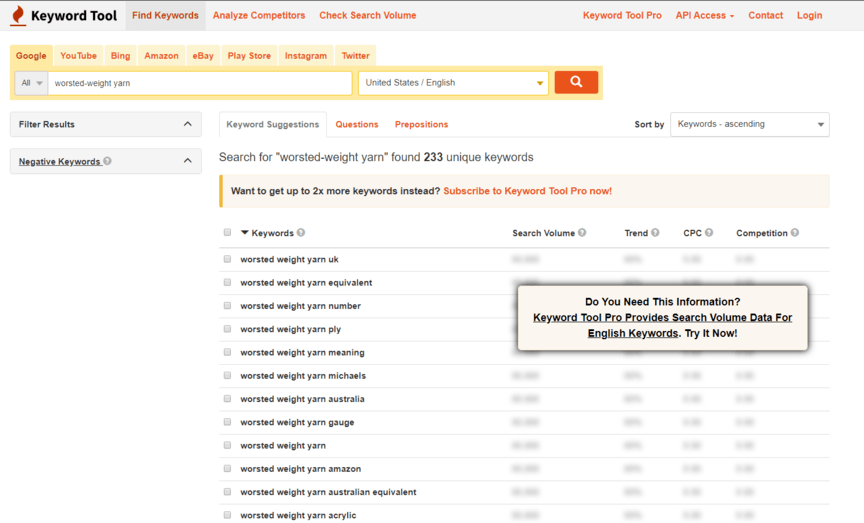Click the Keyword Tool flame logo
Viewport: 864px width, 523px height.
pos(18,15)
